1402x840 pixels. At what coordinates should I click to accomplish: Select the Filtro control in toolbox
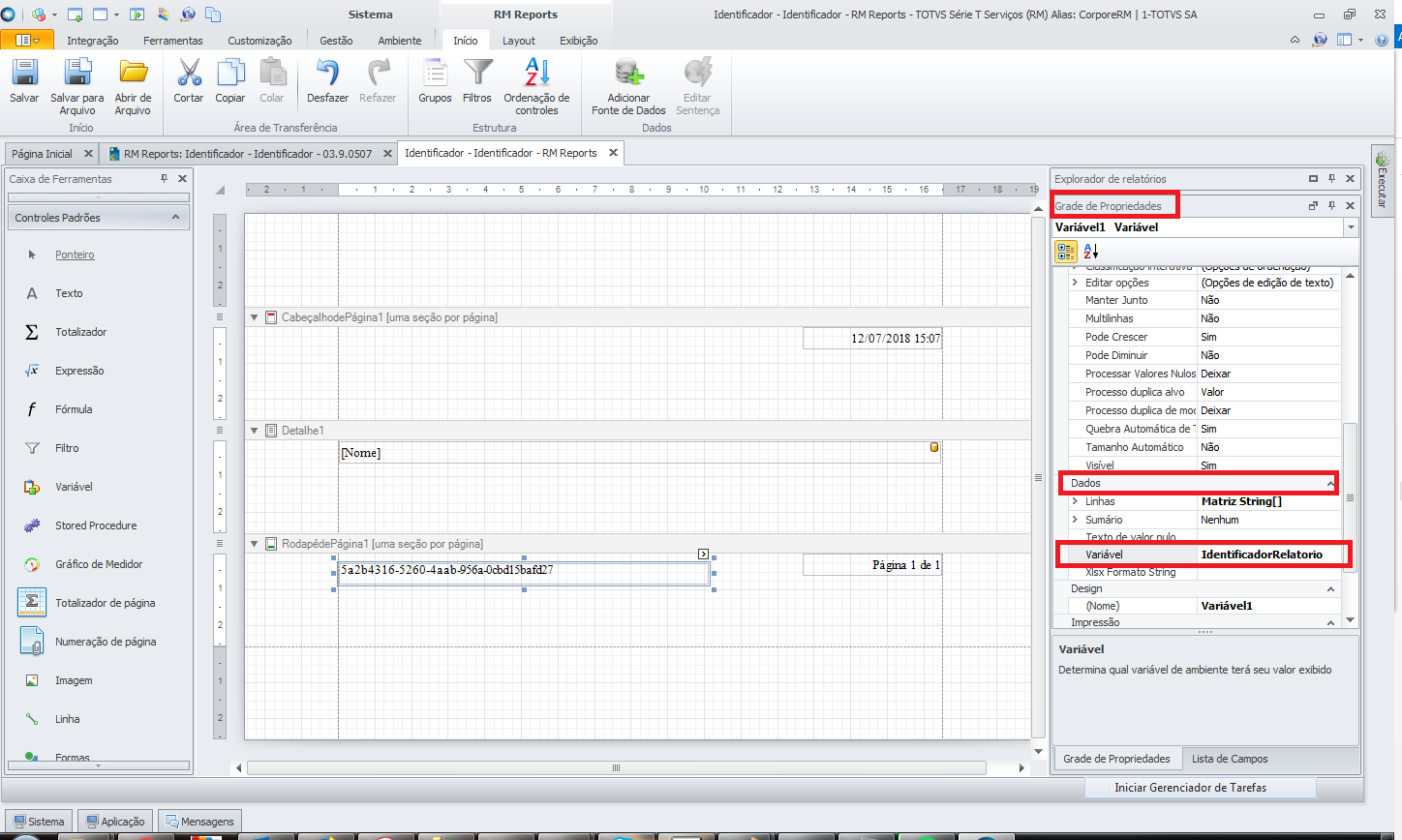67,448
